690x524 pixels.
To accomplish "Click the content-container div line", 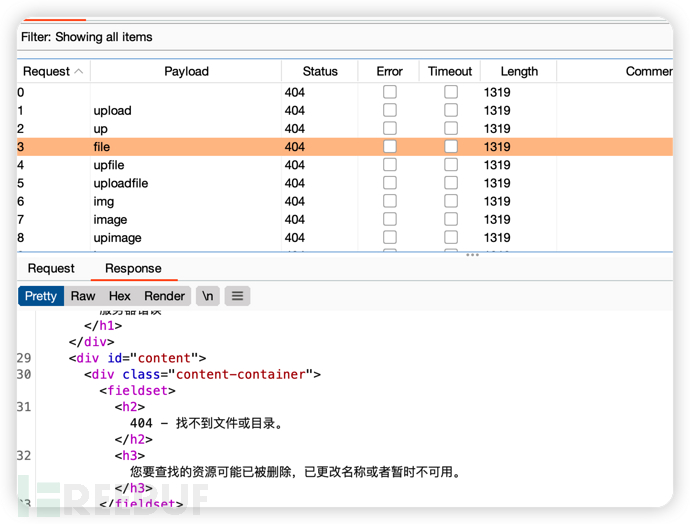I will 202,374.
